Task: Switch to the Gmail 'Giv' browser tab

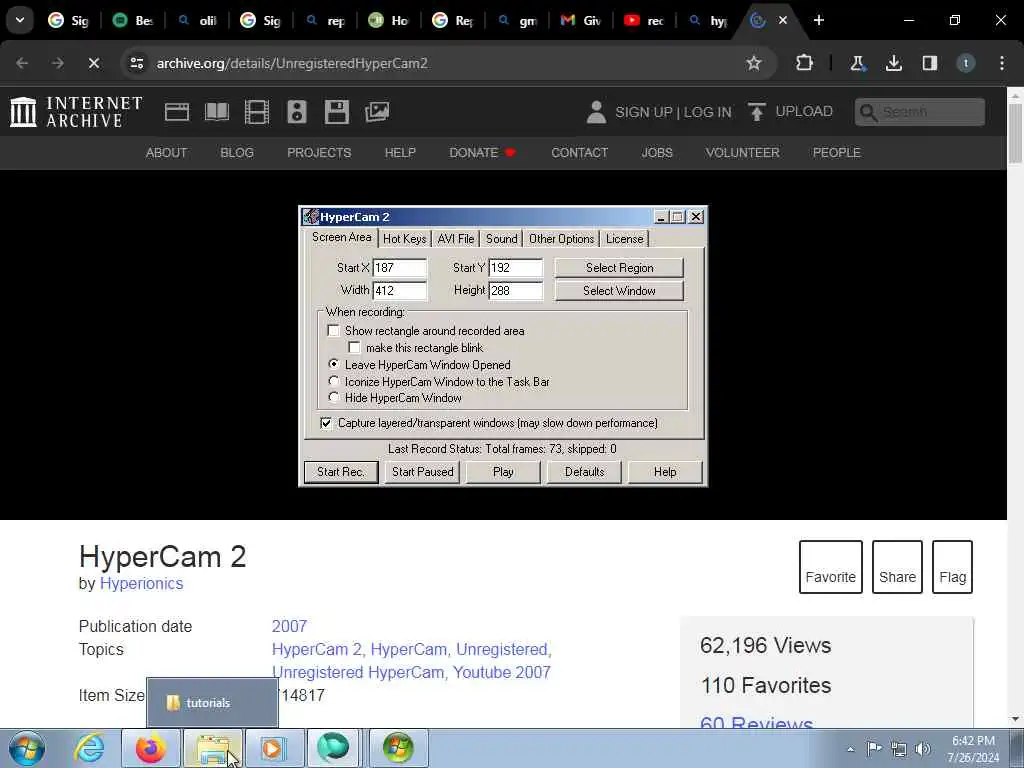Action: [581, 20]
